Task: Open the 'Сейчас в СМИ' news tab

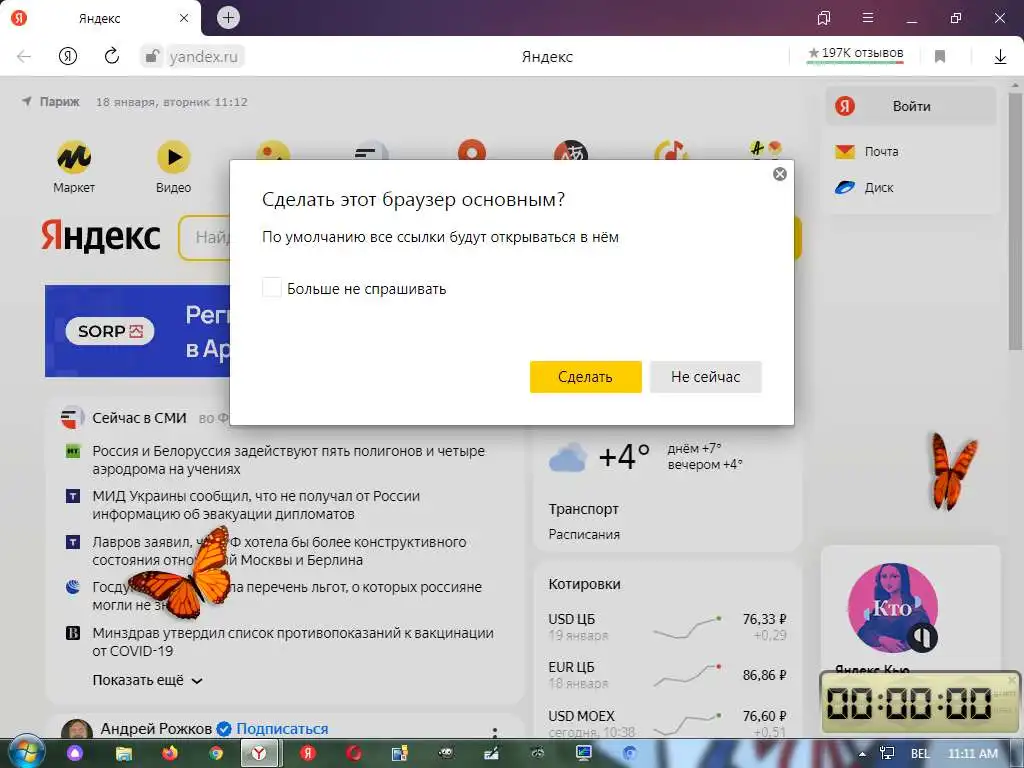Action: 139,418
